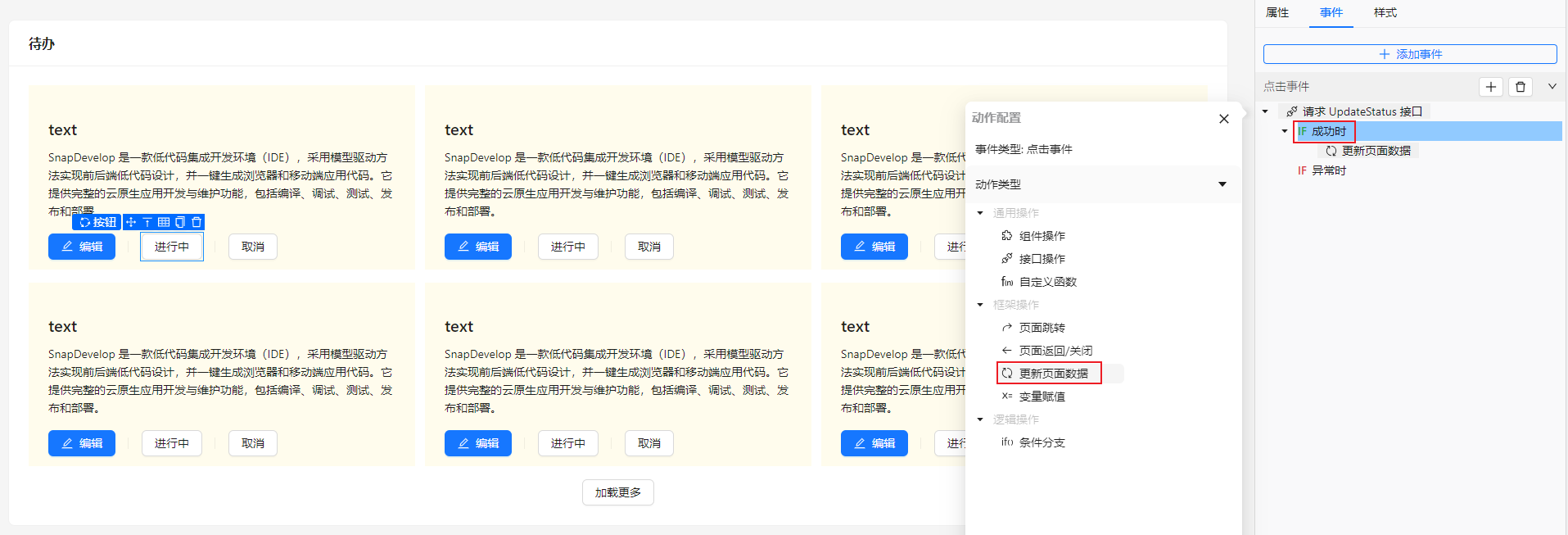Delete the 点击事件 with its trash icon
Image resolution: width=1568 pixels, height=535 pixels.
(1521, 87)
